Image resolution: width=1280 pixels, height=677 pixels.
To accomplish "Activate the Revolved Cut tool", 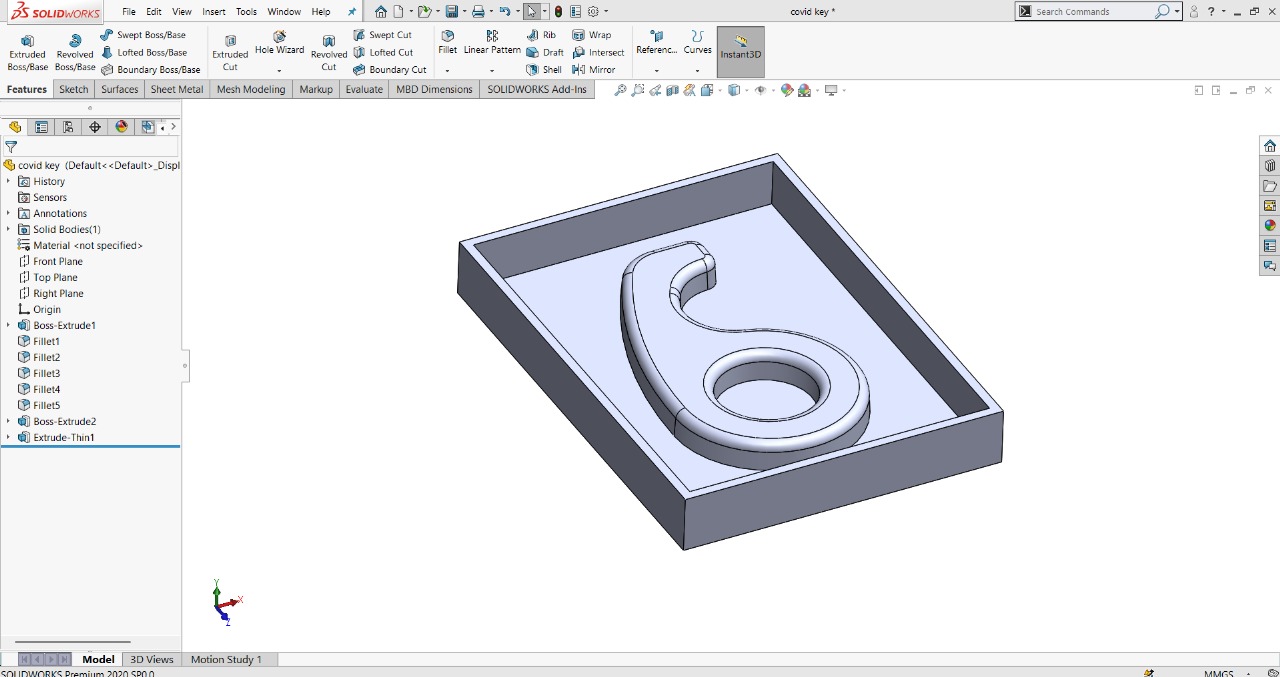I will 329,51.
